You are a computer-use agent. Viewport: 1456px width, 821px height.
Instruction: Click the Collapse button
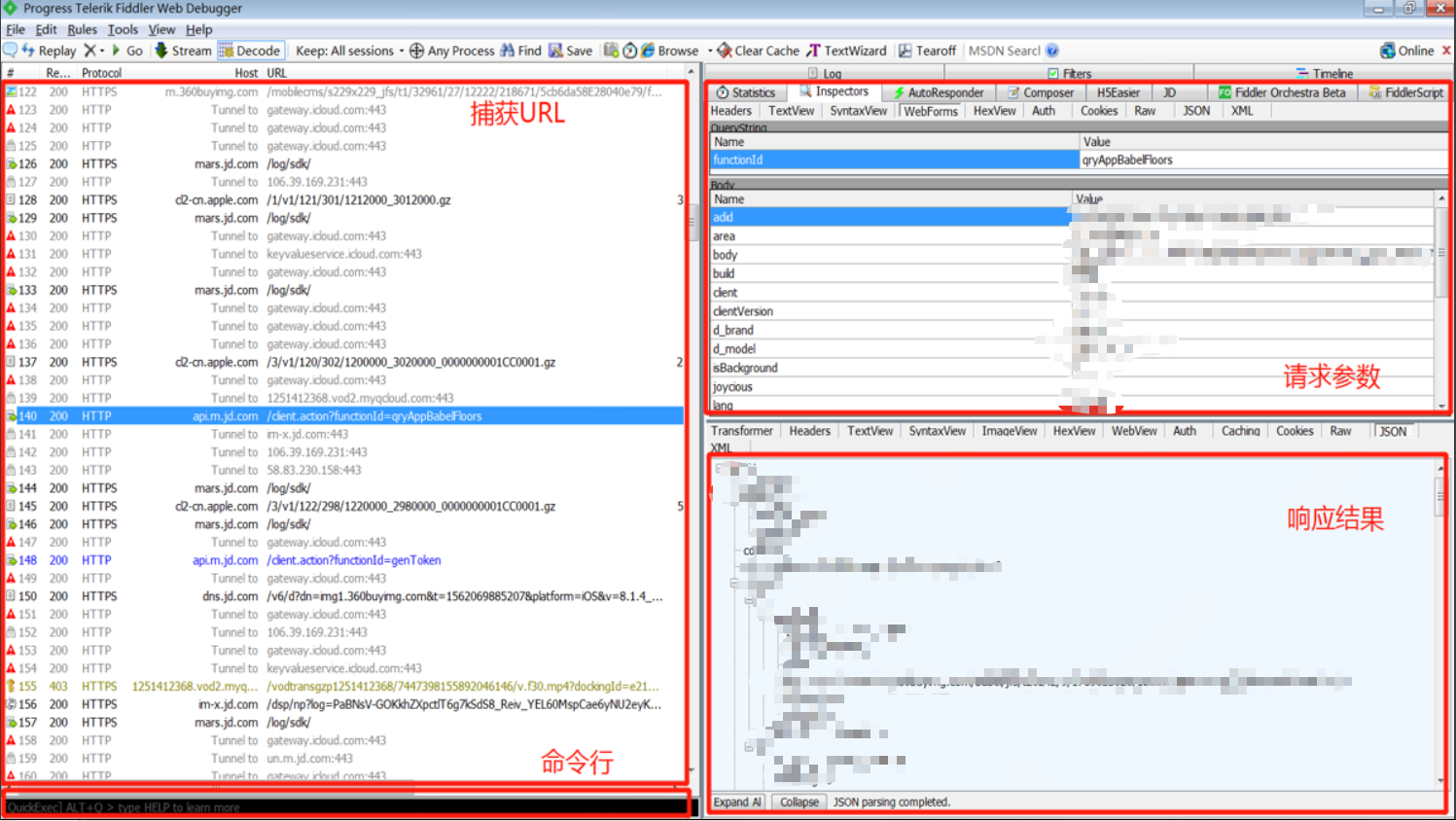pyautogui.click(x=799, y=803)
